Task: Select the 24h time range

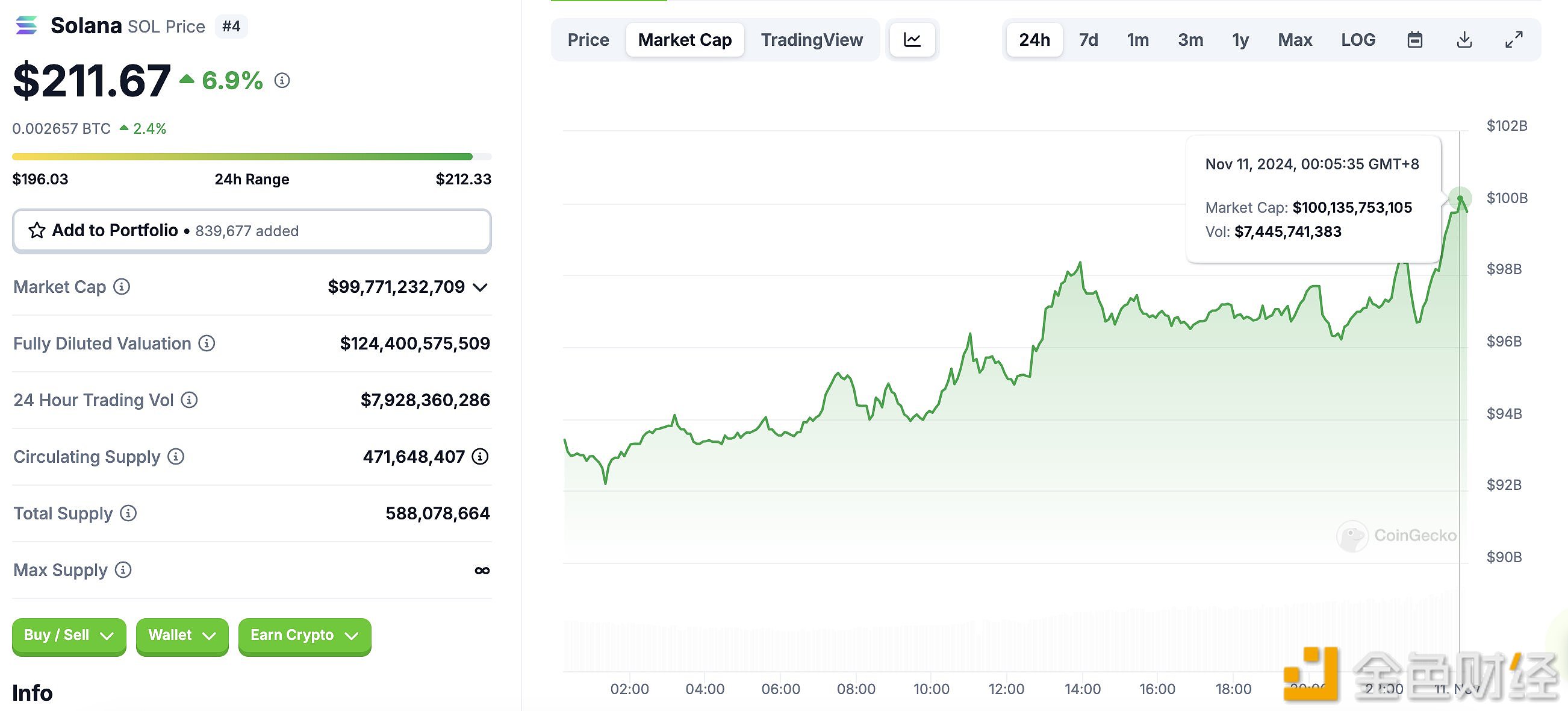Action: (x=1034, y=40)
